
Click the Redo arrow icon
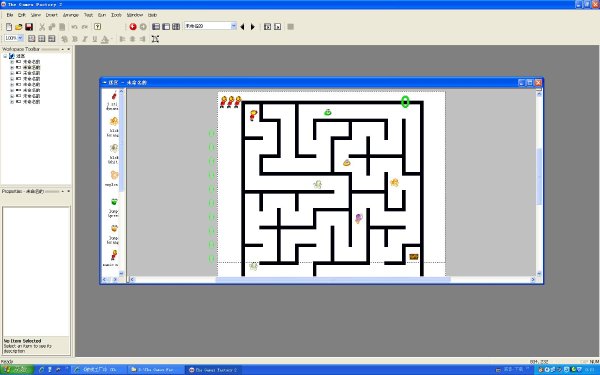pyautogui.click(x=85, y=27)
